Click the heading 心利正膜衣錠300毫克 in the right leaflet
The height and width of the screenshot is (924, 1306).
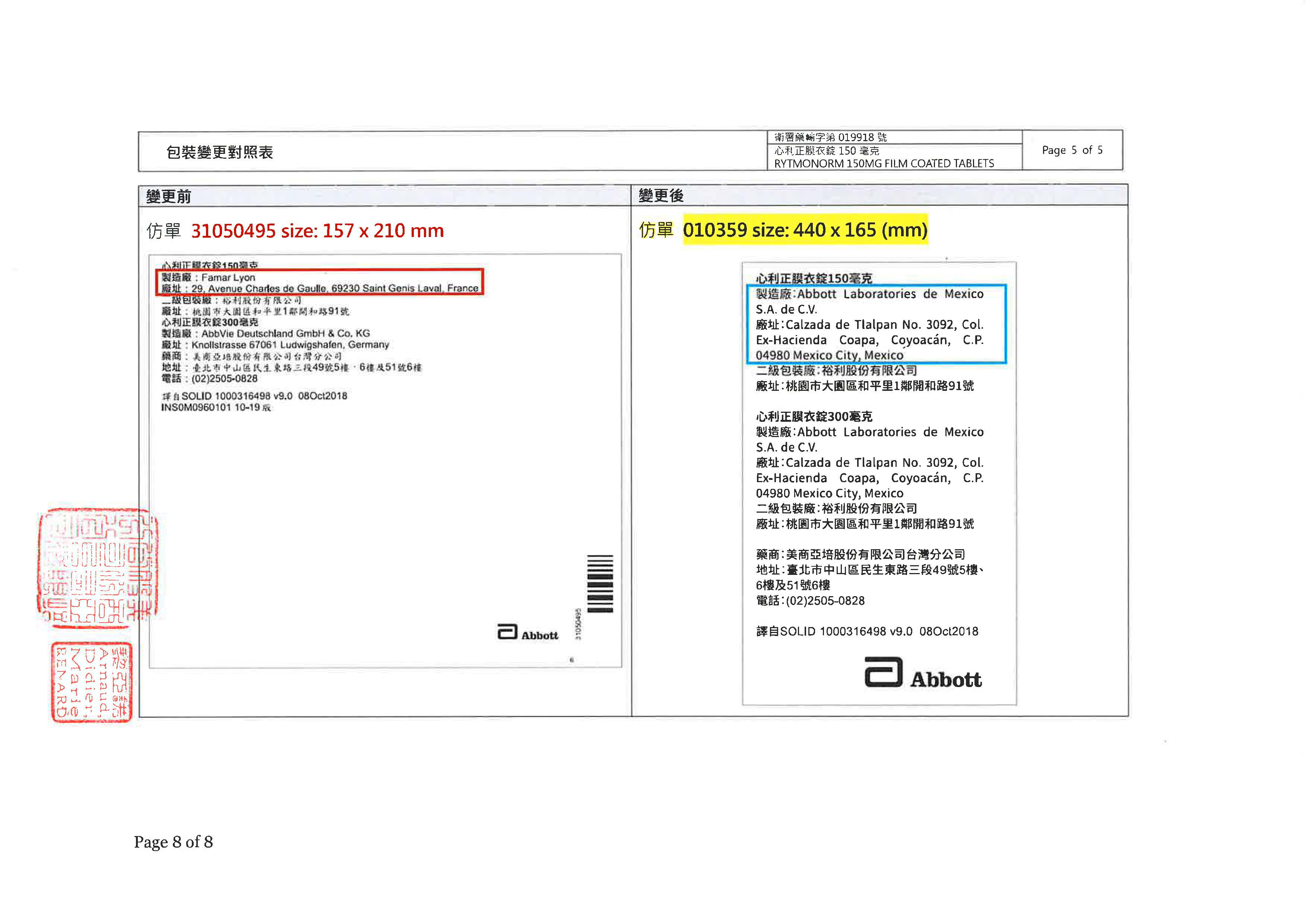pos(814,417)
